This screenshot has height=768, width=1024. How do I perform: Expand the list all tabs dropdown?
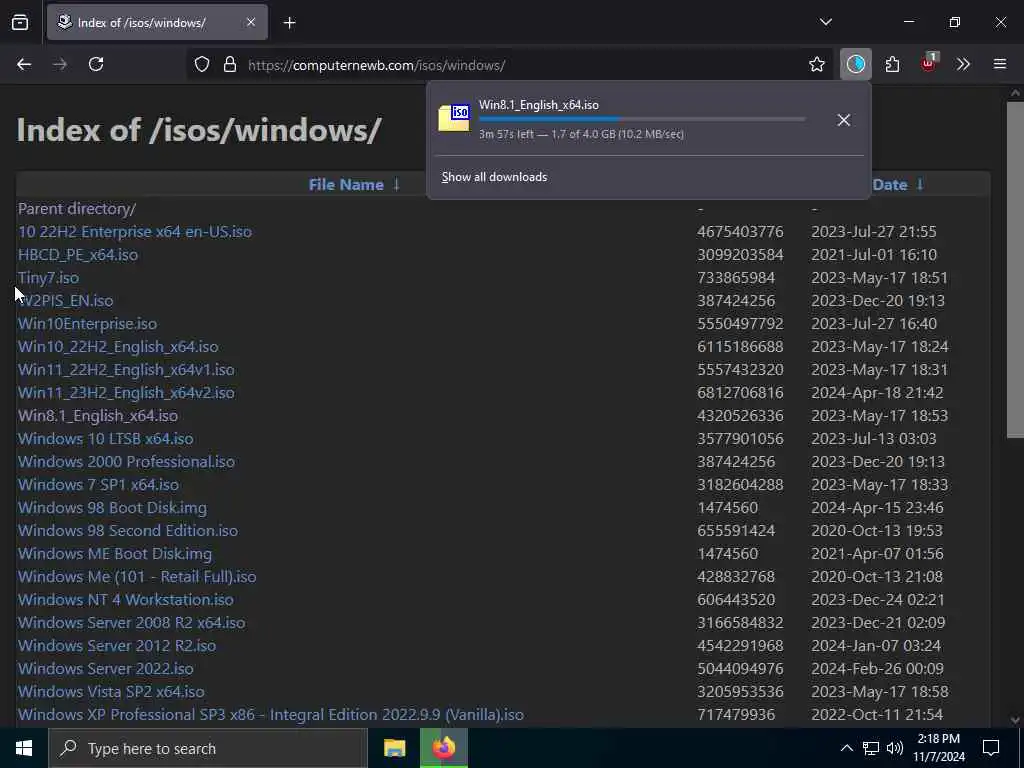coord(826,22)
